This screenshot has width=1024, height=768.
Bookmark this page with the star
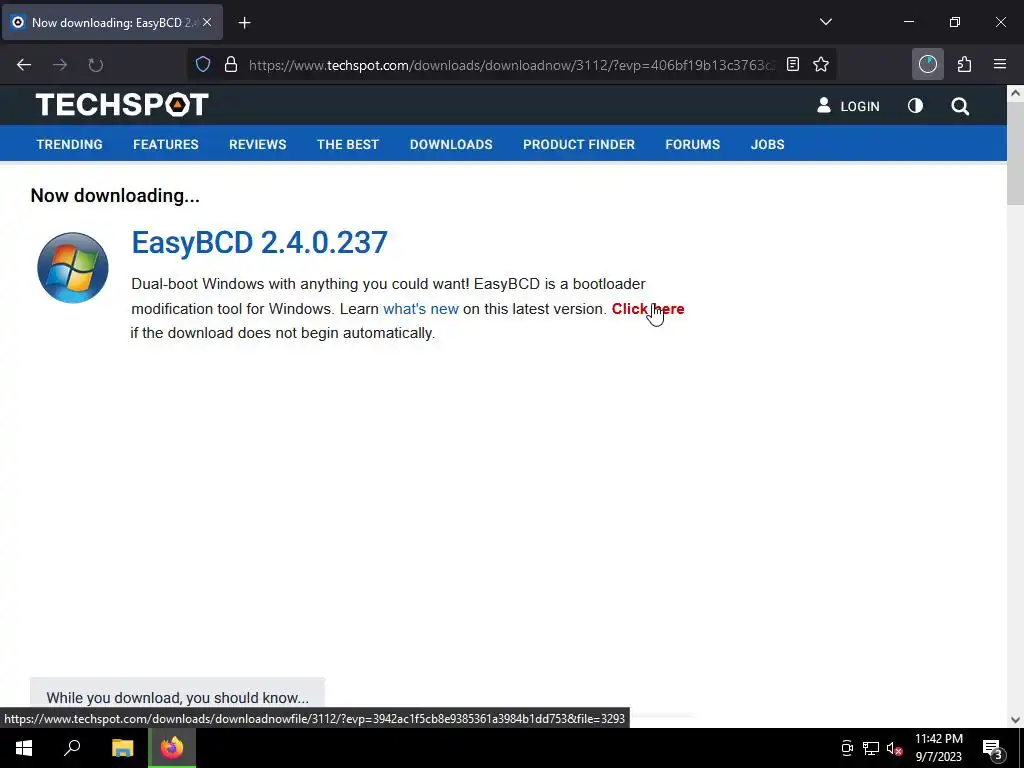[821, 64]
